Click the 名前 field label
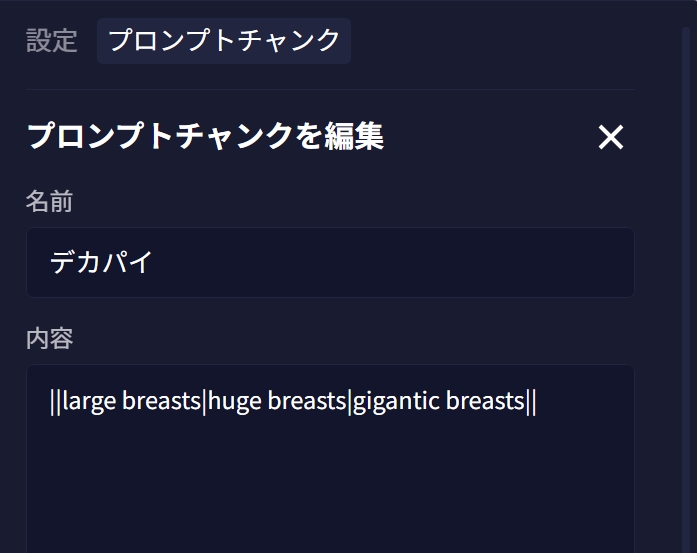 click(49, 202)
